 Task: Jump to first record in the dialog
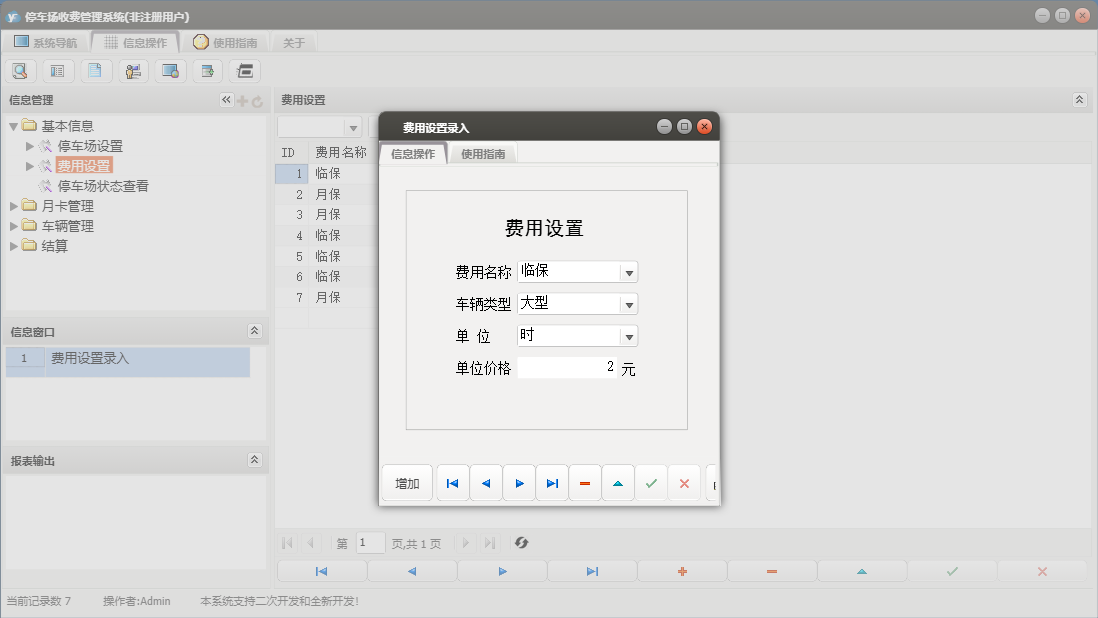tap(452, 484)
